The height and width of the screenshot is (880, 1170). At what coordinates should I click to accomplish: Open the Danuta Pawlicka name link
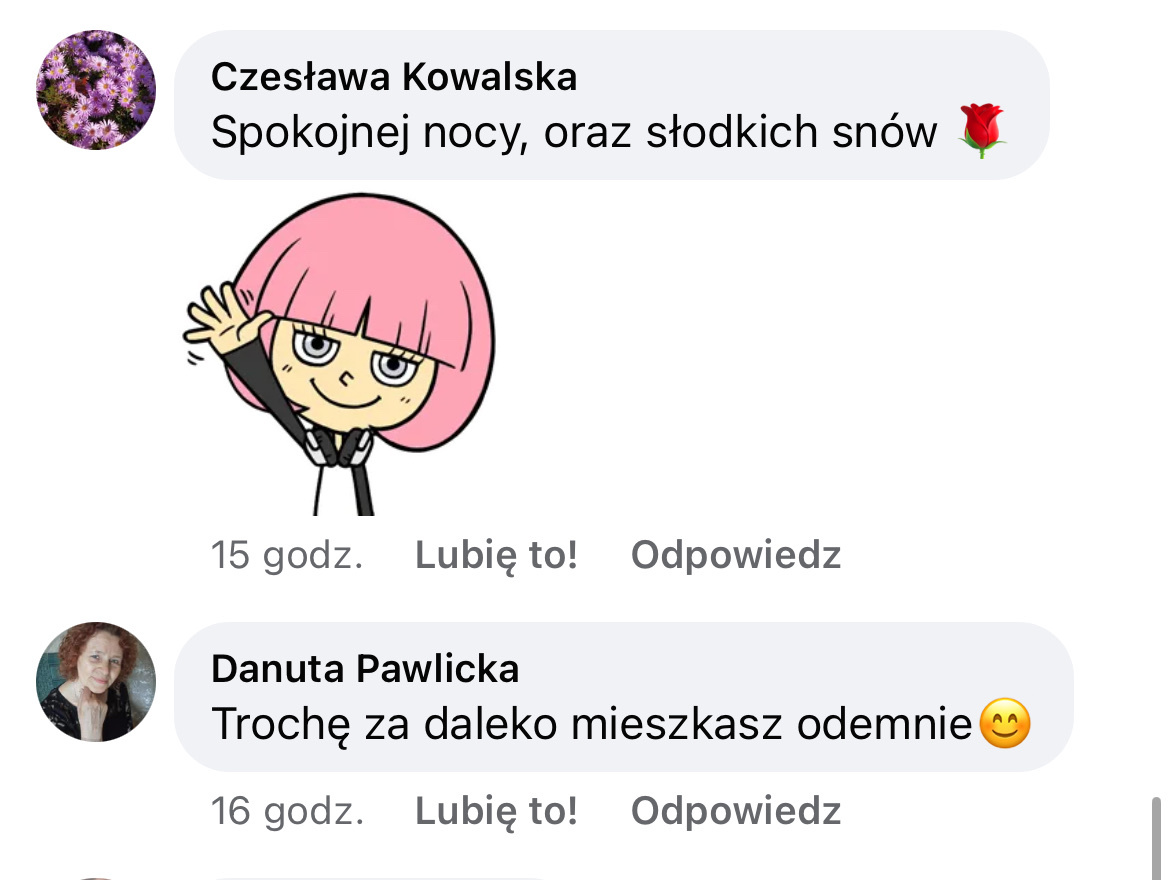[365, 669]
